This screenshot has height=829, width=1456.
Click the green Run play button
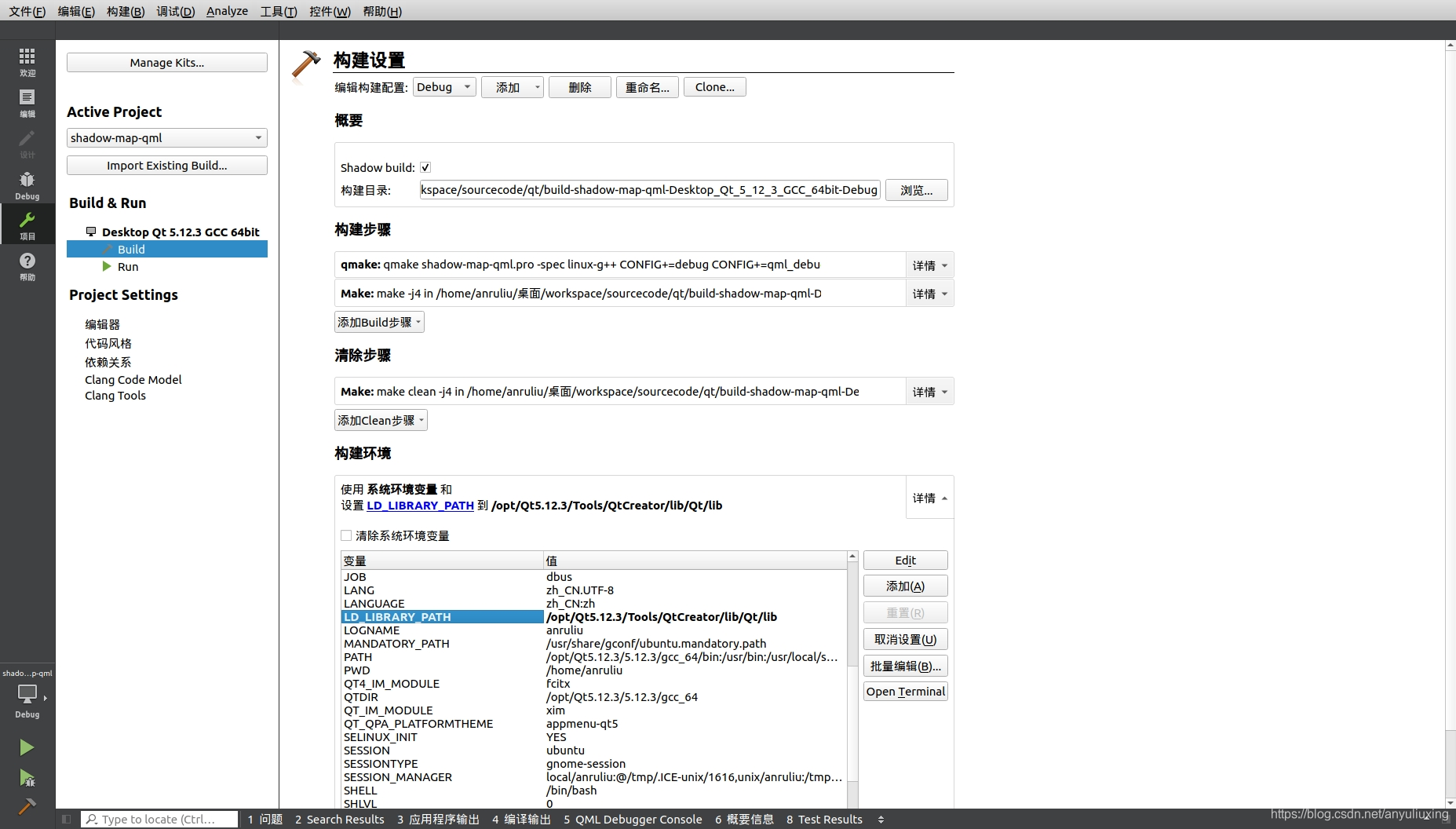pos(27,747)
